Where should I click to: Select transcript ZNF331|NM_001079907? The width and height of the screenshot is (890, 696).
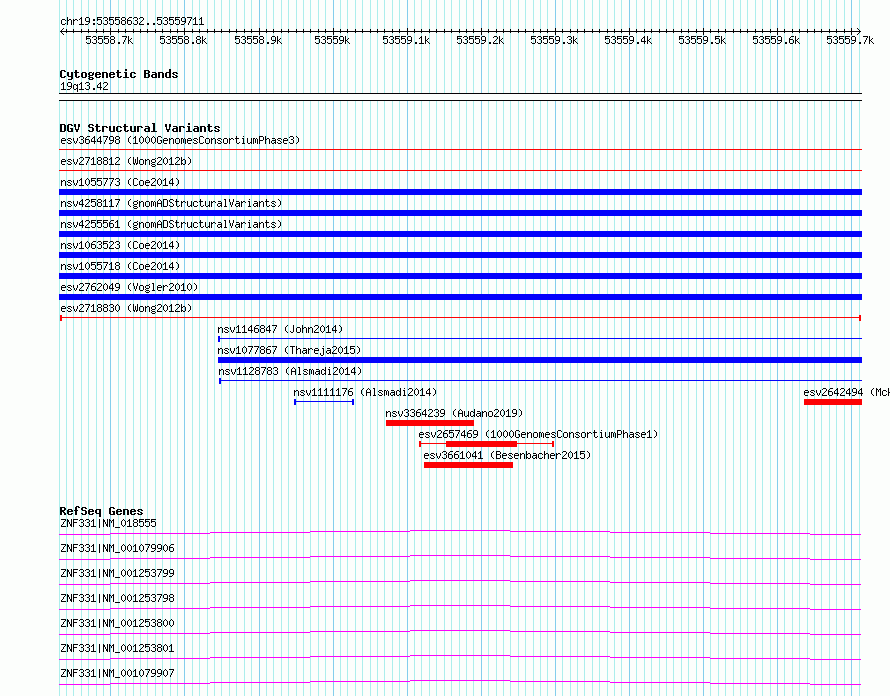tap(117, 673)
